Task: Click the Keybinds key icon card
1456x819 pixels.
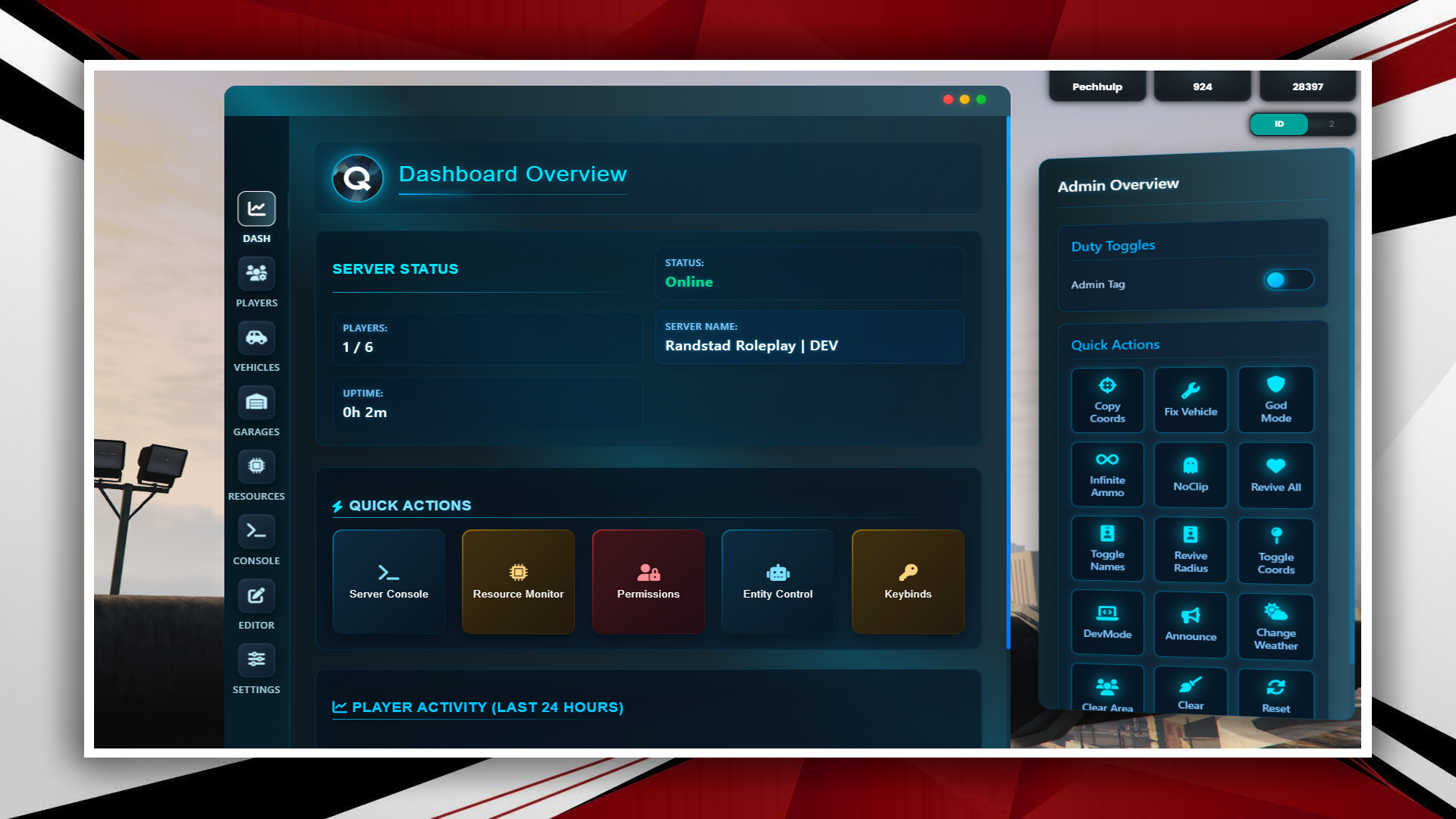Action: tap(908, 582)
